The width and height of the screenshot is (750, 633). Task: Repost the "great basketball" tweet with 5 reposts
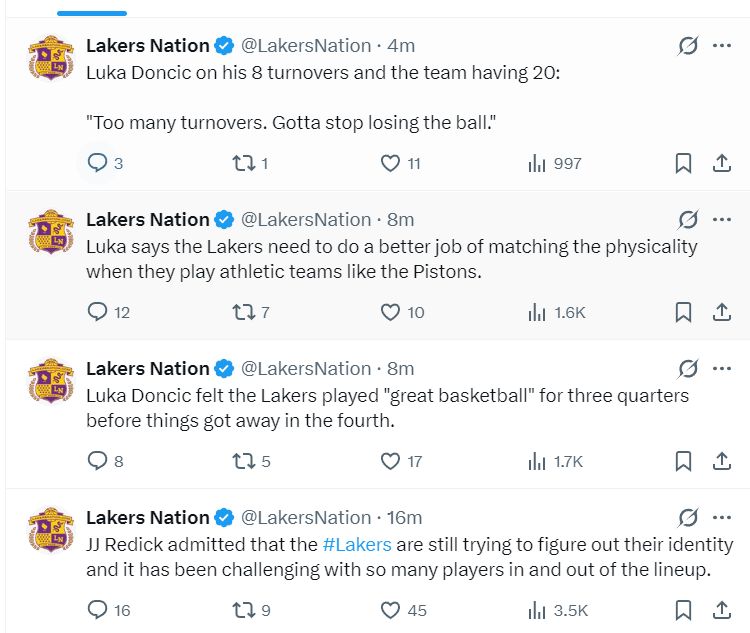[241, 461]
